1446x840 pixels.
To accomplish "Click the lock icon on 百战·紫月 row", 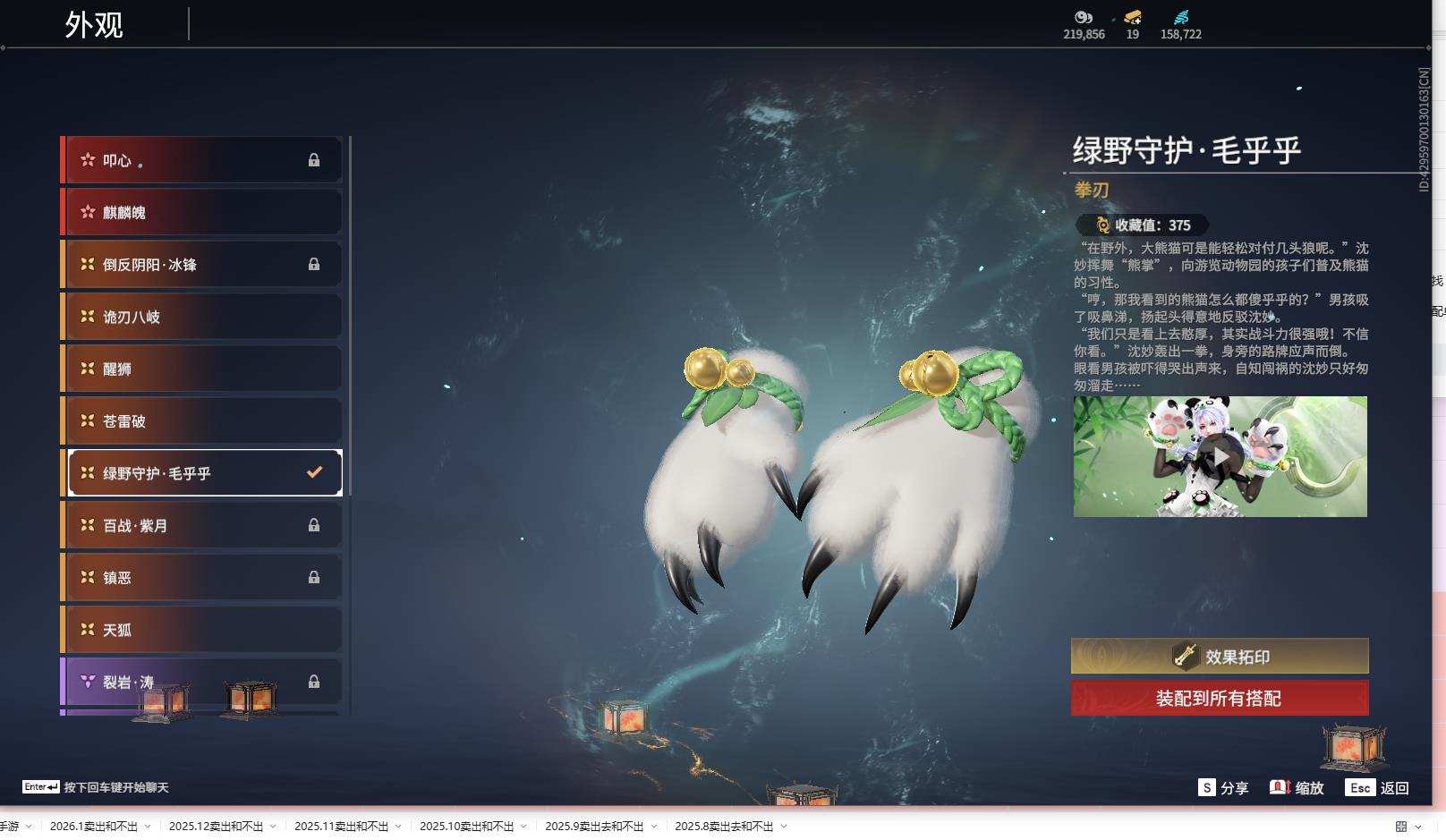I will coord(314,525).
